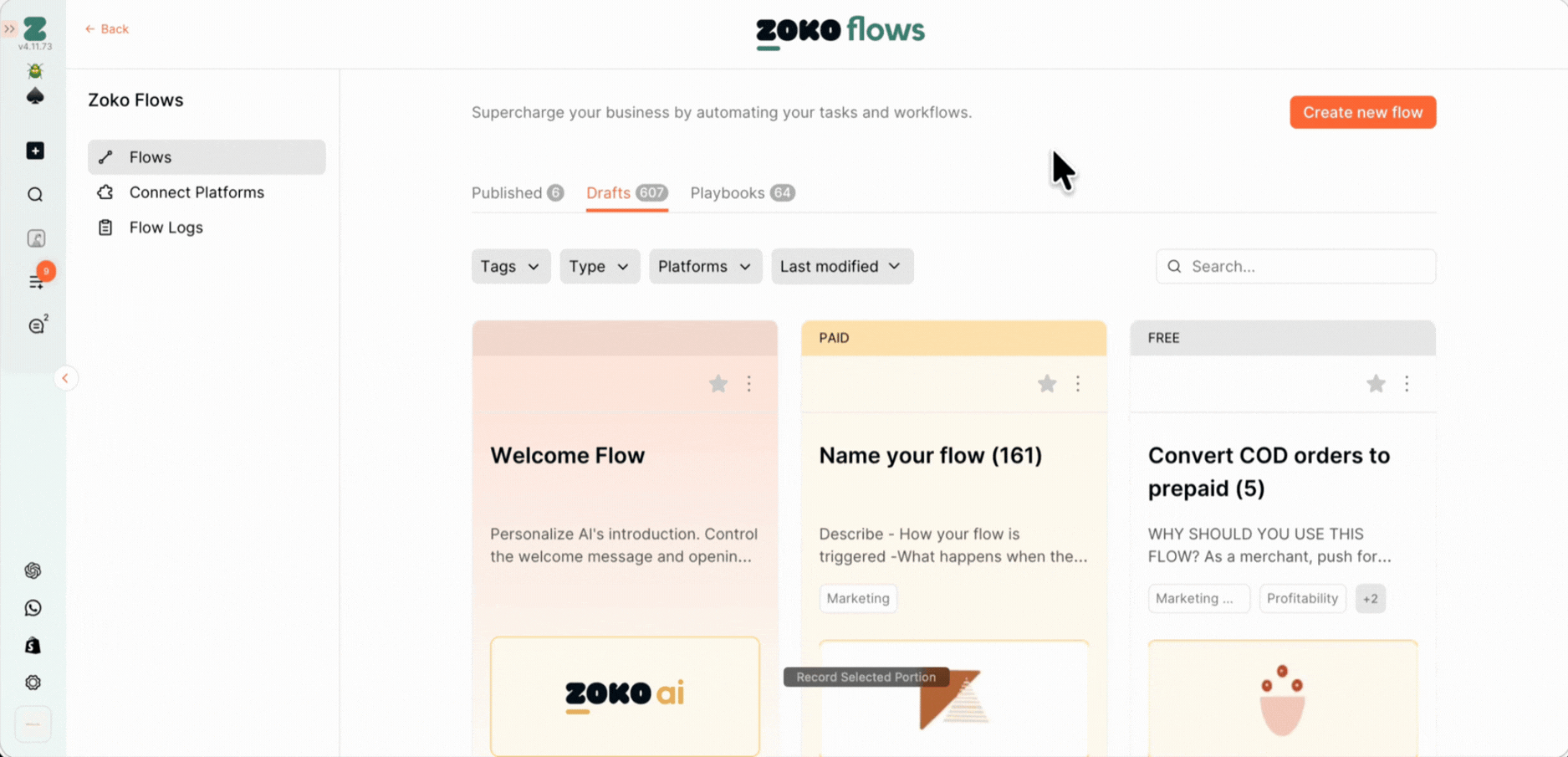Select Flows in the side menu
This screenshot has width=1568, height=757.
pyautogui.click(x=207, y=157)
